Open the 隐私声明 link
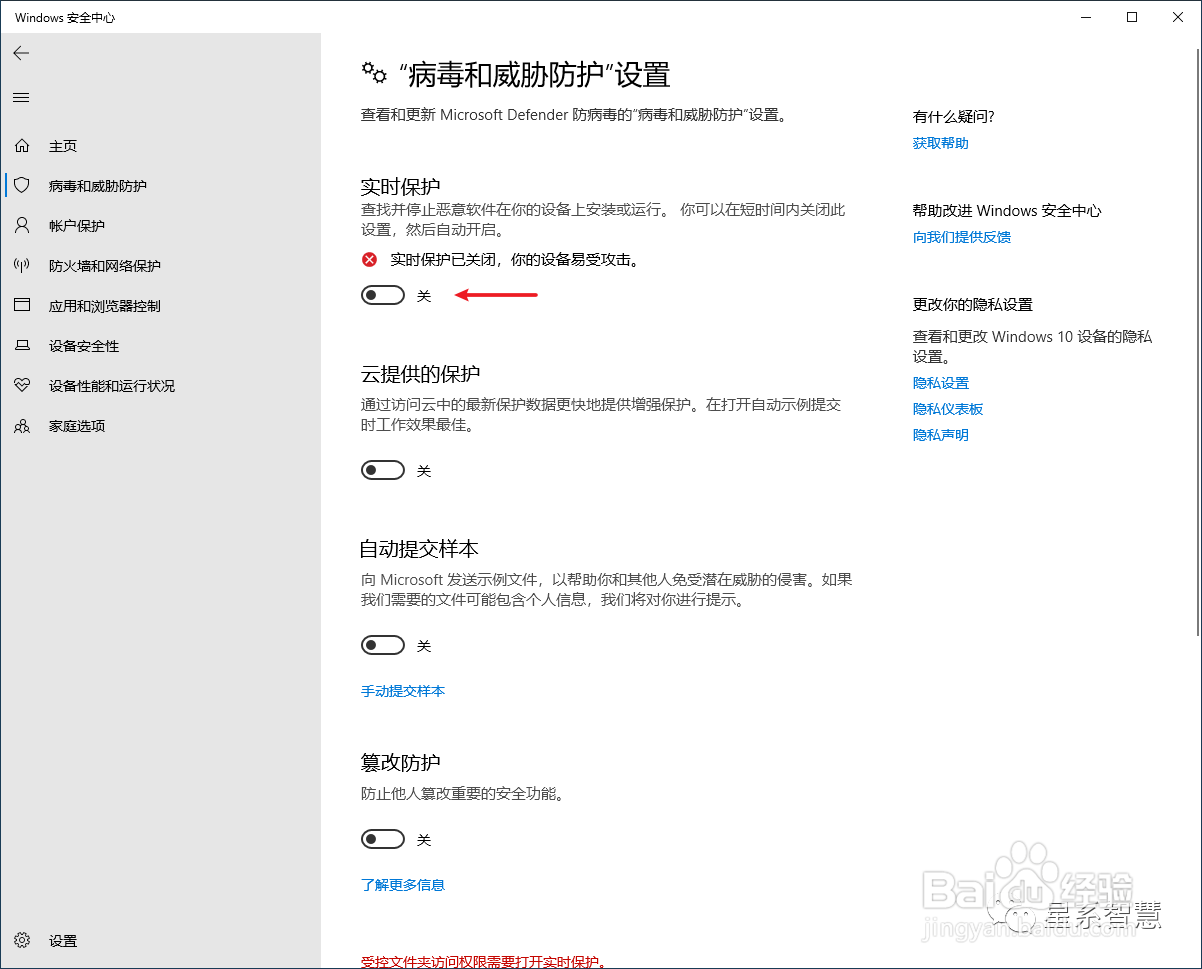Image resolution: width=1202 pixels, height=969 pixels. click(x=941, y=435)
